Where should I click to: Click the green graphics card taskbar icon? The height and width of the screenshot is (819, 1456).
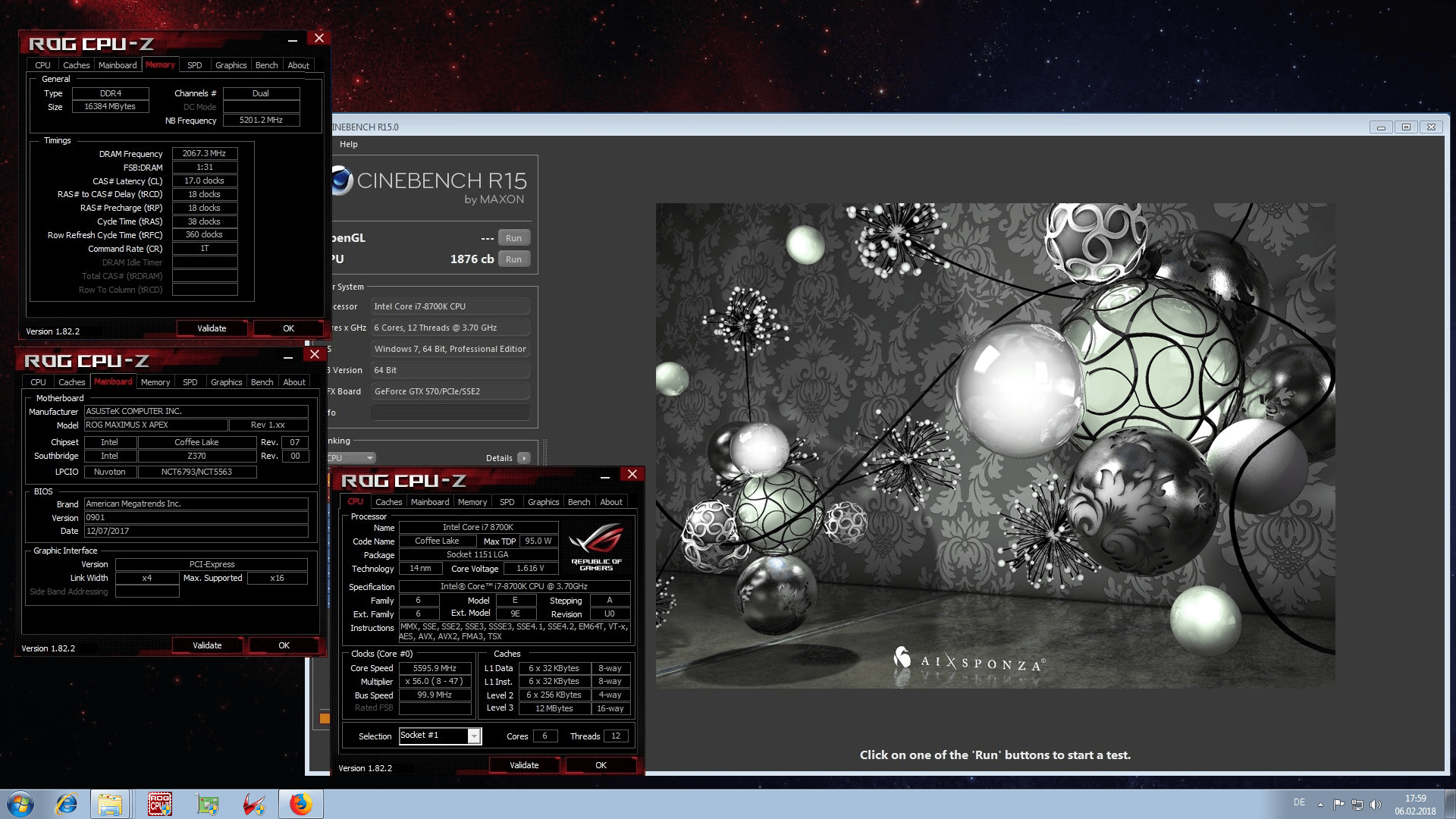[206, 804]
